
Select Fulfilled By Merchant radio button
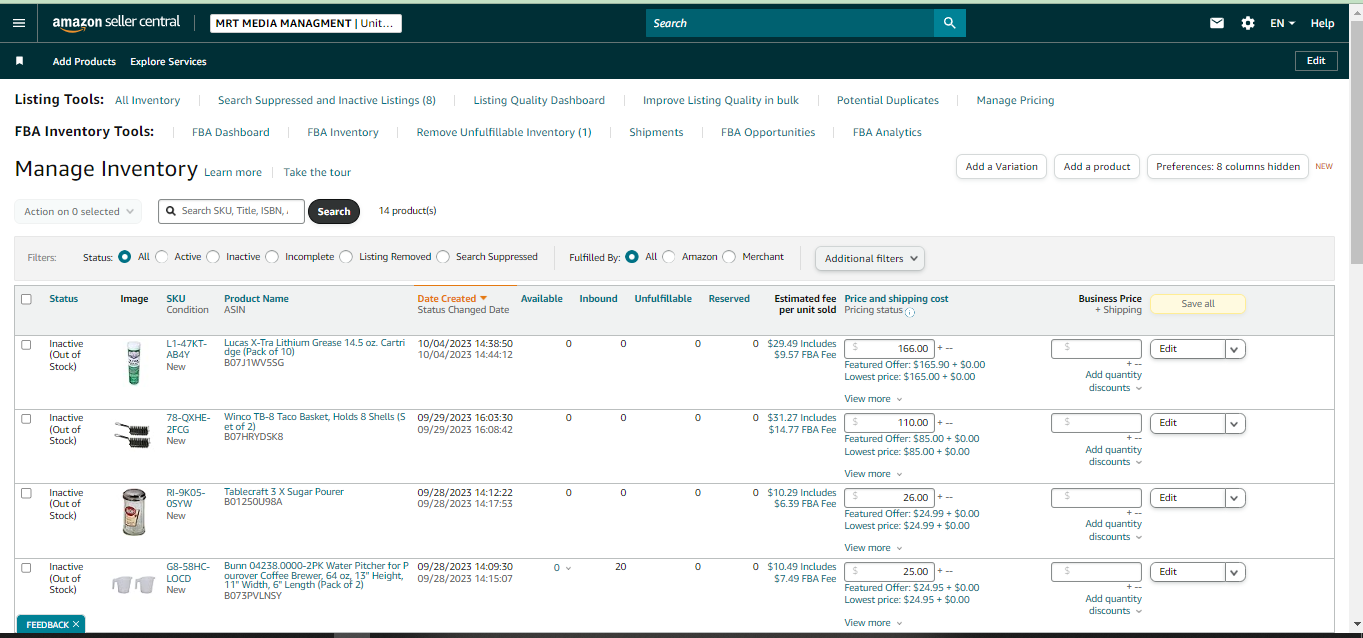pyautogui.click(x=729, y=257)
